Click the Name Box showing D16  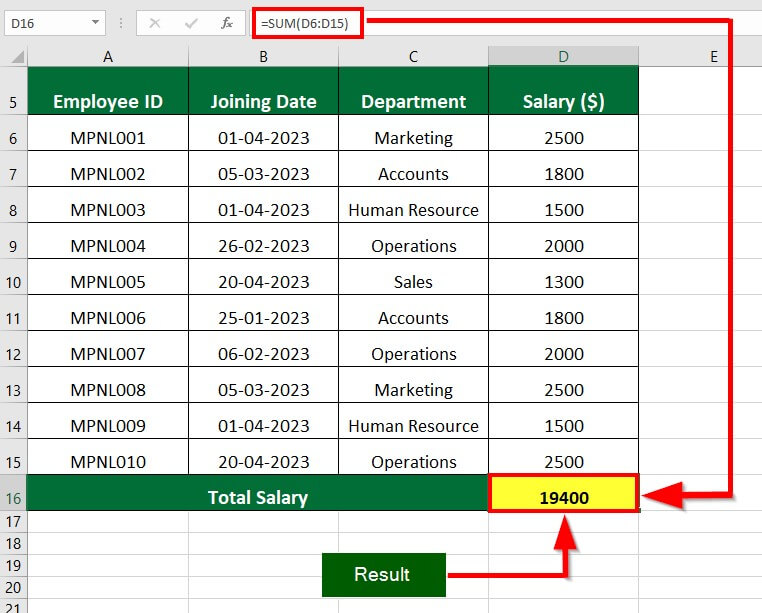click(x=54, y=23)
